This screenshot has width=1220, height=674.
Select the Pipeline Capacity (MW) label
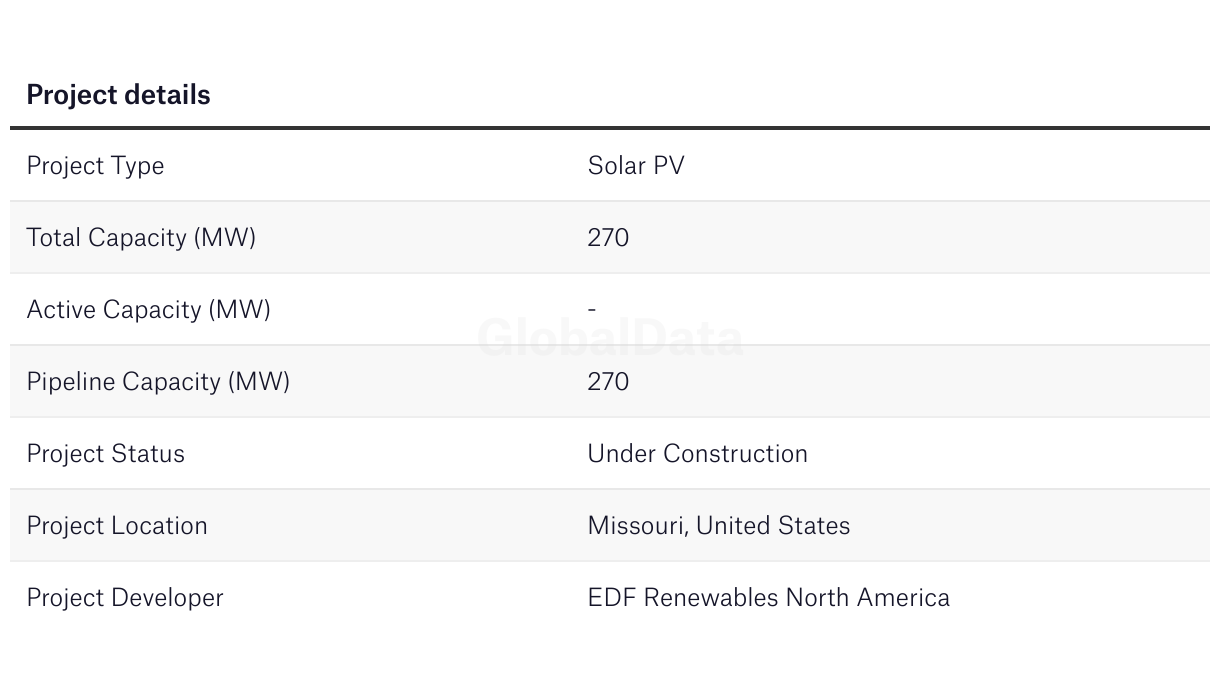tap(158, 382)
